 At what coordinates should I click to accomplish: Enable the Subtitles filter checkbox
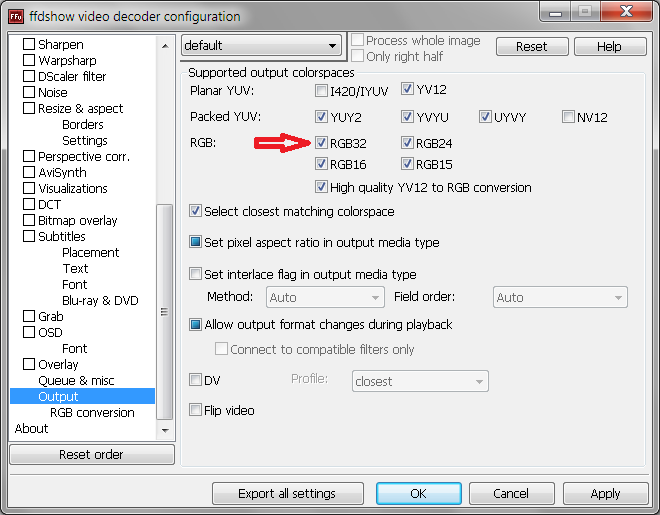(x=29, y=236)
